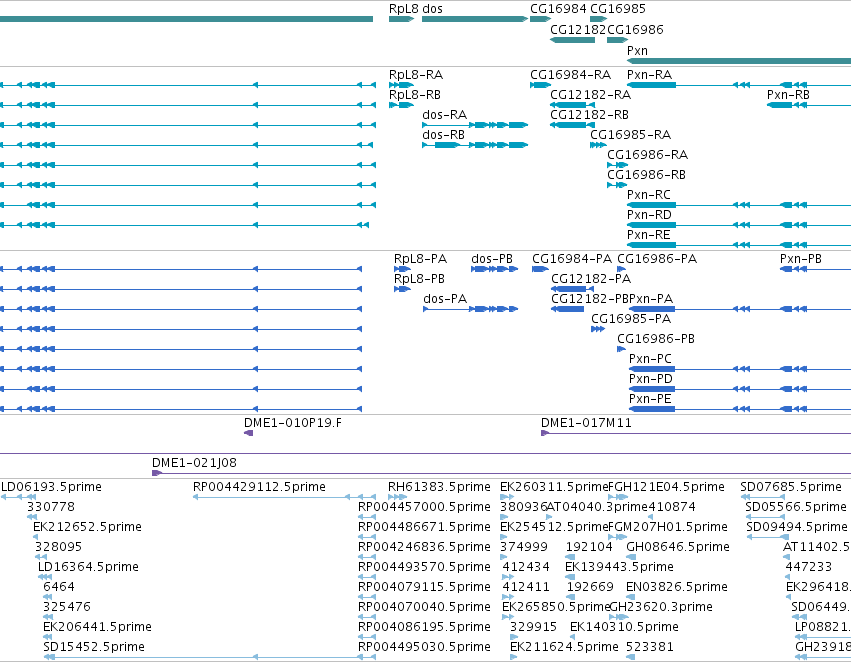The image size is (851, 662).
Task: Select the dos-RB transcript label
Action: point(443,135)
